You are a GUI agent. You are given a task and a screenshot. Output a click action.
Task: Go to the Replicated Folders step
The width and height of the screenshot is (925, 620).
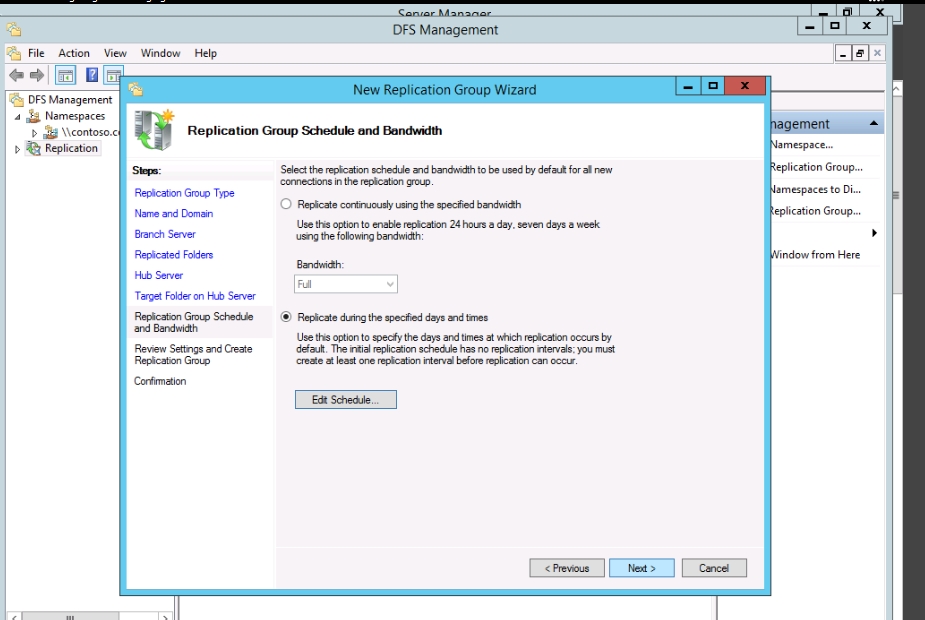coord(173,255)
